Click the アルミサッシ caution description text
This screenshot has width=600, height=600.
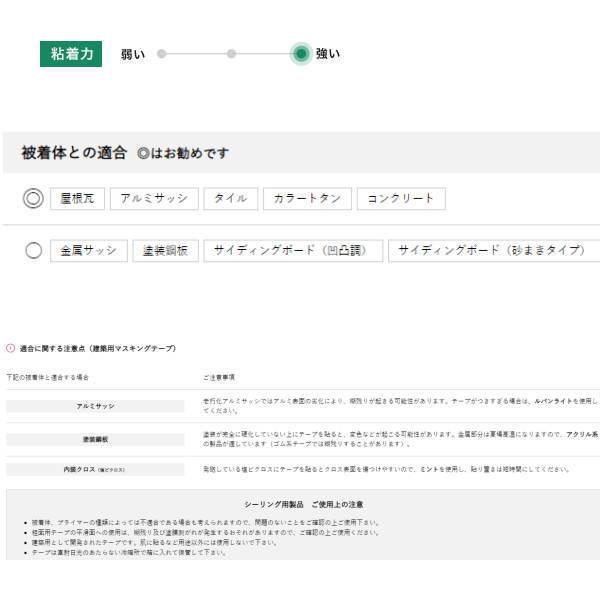pos(401,406)
